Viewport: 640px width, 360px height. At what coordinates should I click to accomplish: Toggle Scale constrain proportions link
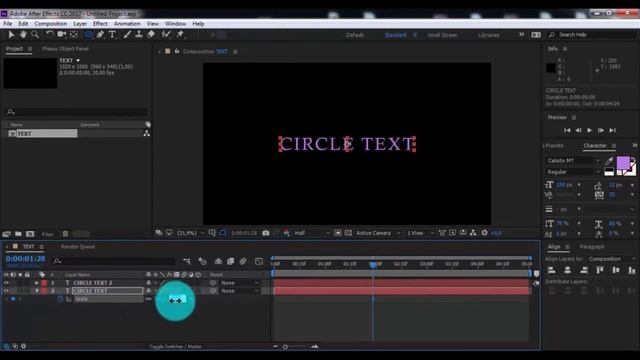(149, 299)
